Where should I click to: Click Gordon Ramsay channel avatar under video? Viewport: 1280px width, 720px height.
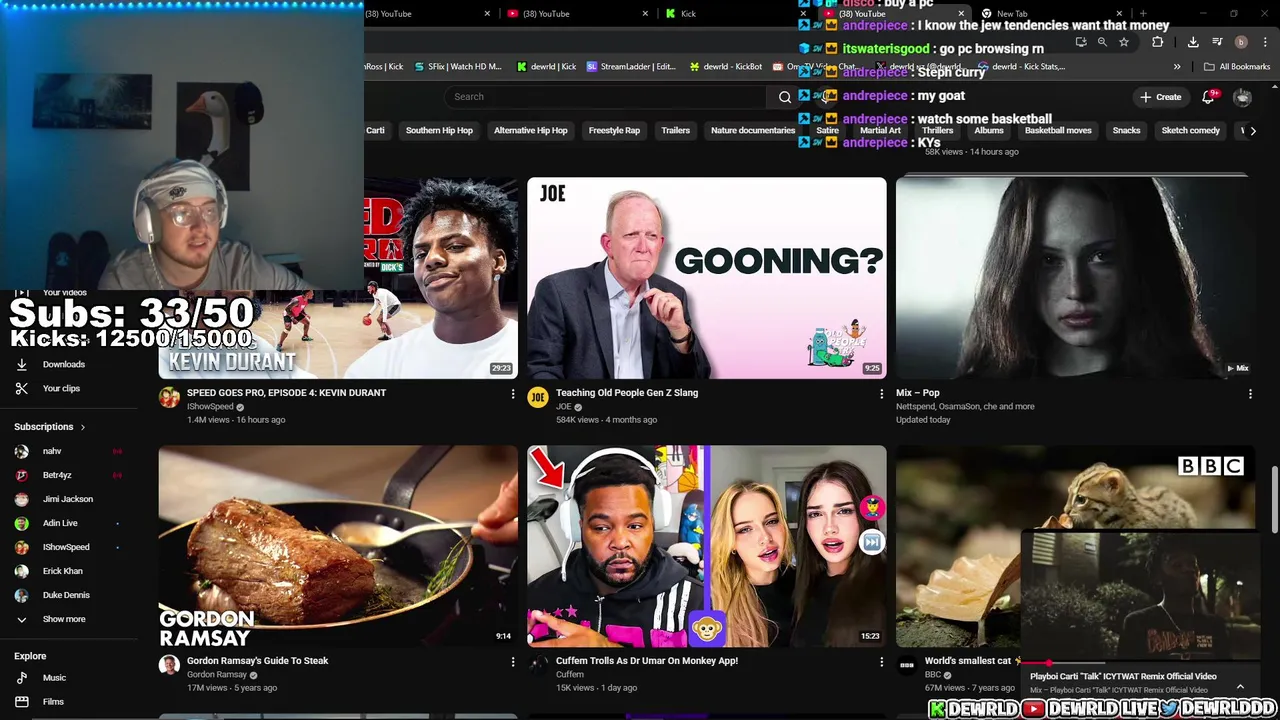pos(169,666)
